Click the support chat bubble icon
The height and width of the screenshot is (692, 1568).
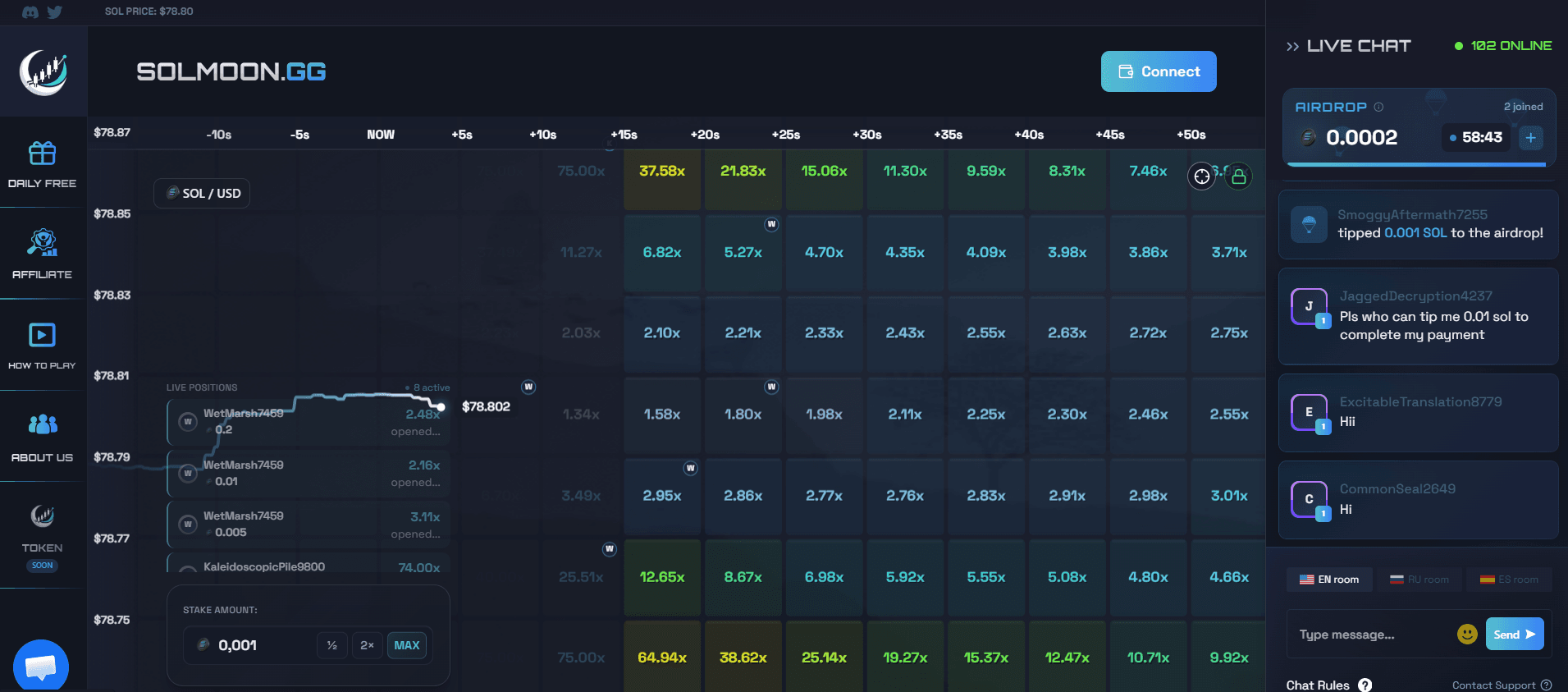pyautogui.click(x=41, y=666)
